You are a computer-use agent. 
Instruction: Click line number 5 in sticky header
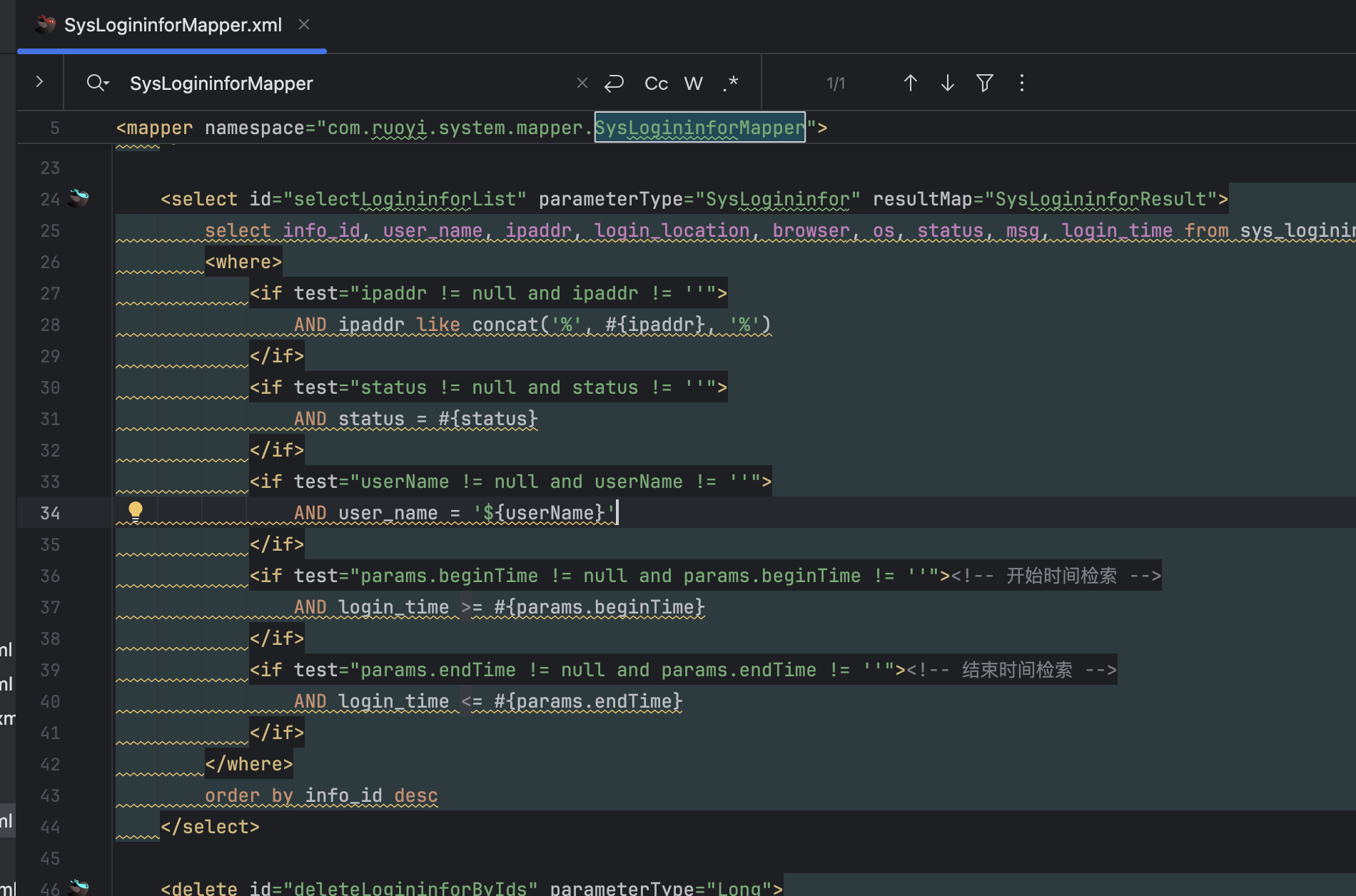coord(55,128)
